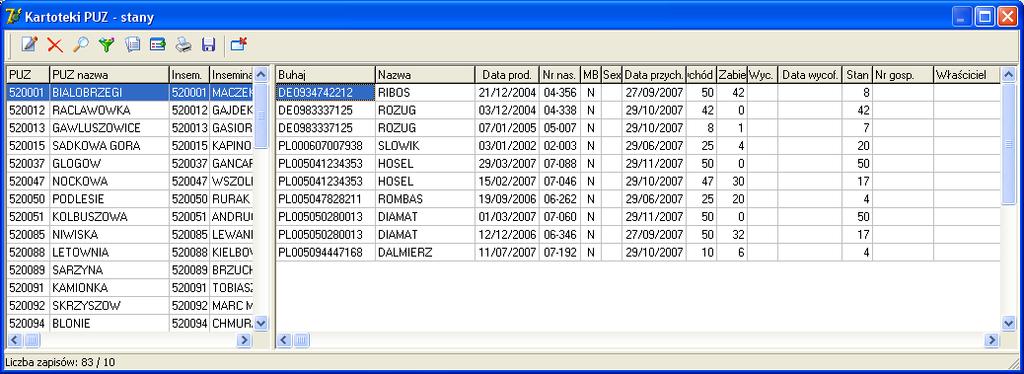Click the green funnel filter icon

[106, 44]
